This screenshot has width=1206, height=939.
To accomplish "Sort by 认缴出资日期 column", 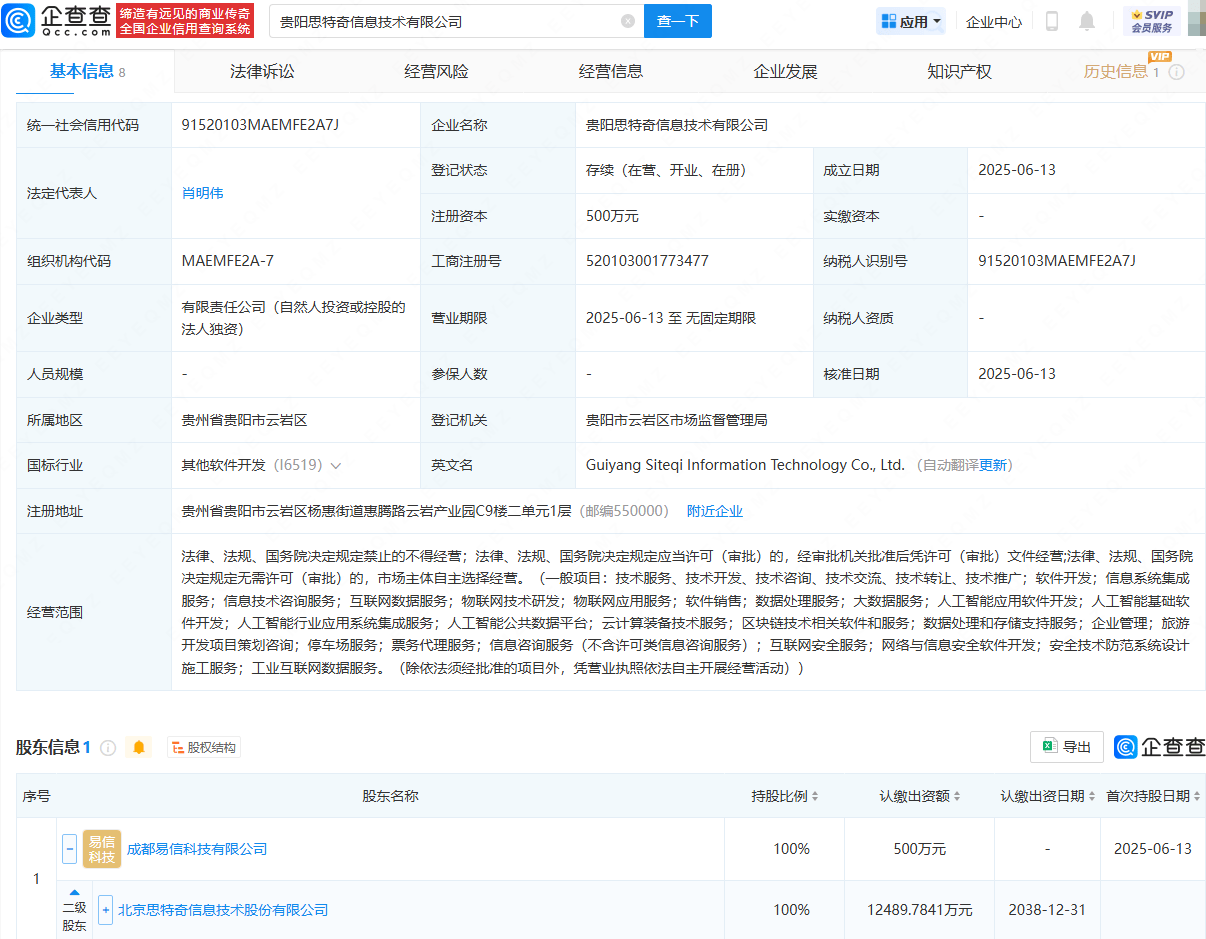I will (x=1091, y=797).
